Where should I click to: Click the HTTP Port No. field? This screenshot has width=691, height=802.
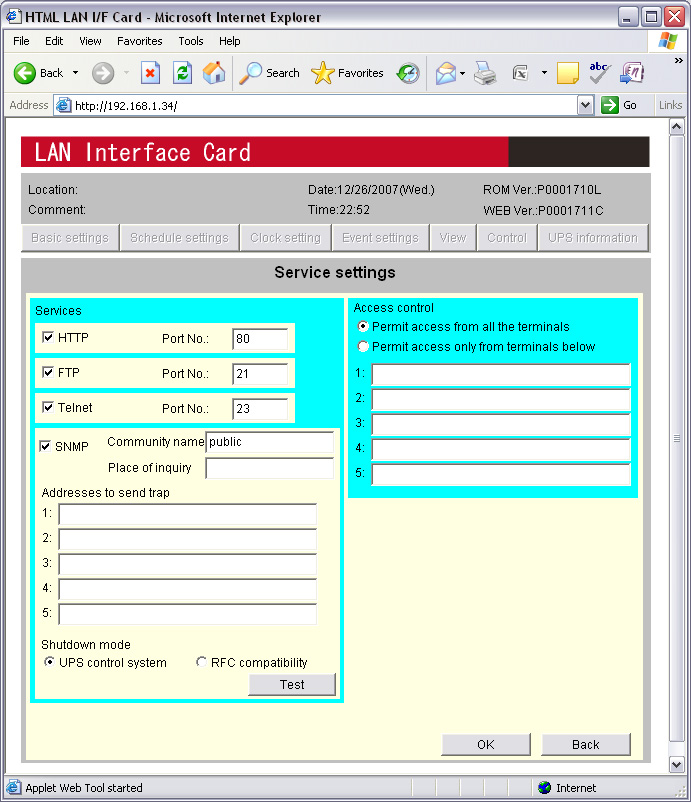pyautogui.click(x=260, y=339)
